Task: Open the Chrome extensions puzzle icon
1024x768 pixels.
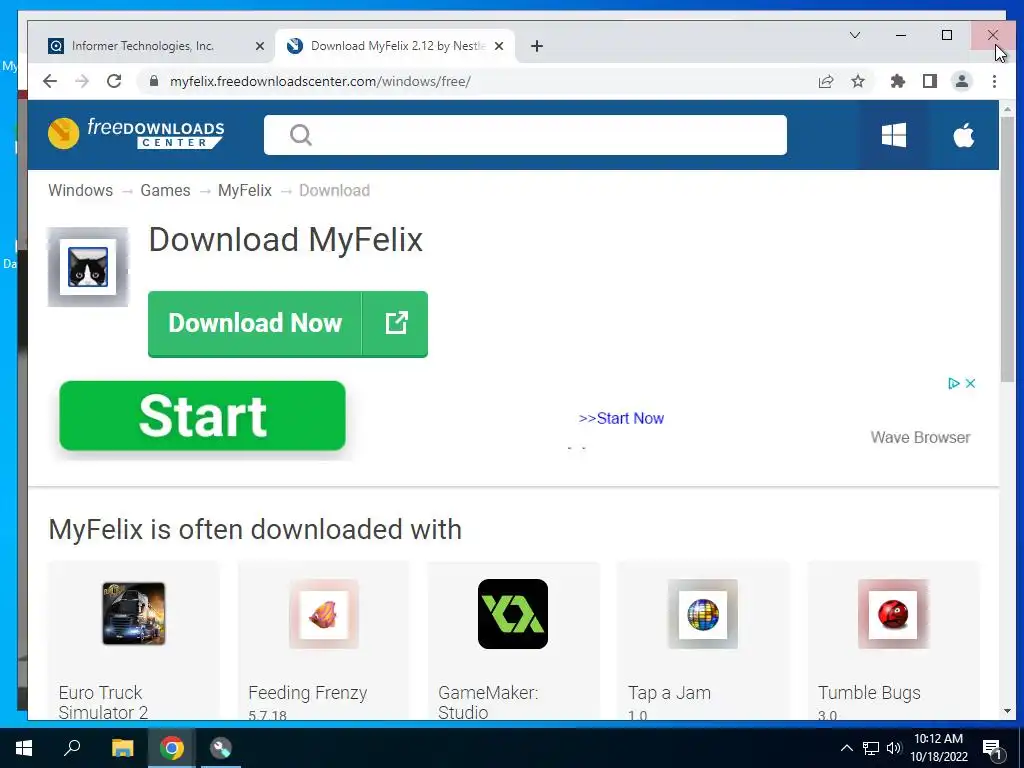Action: point(898,81)
